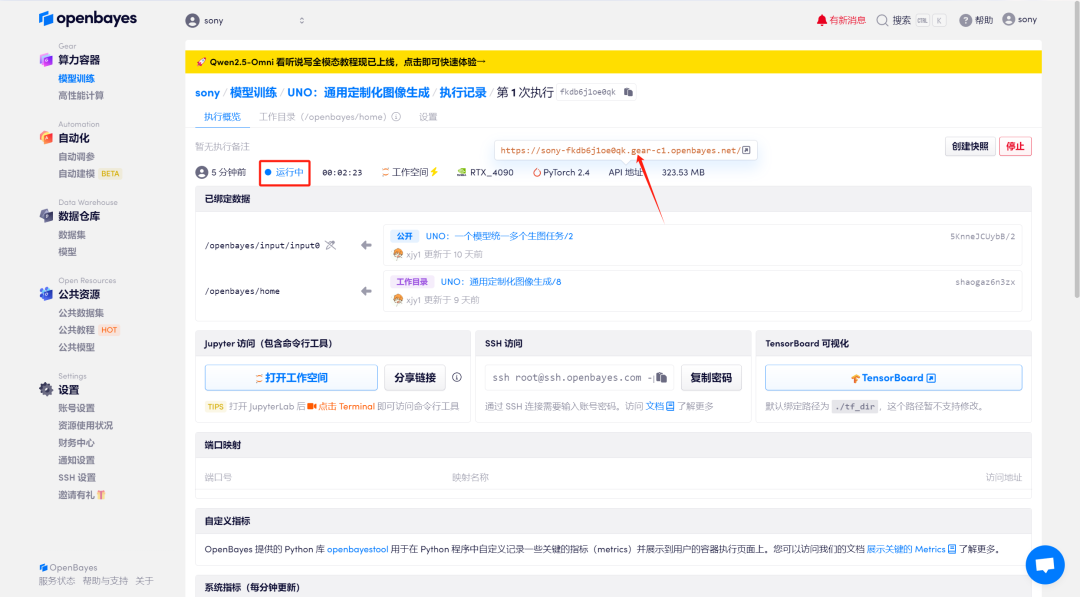Switch to the 工作目录 tab
The height and width of the screenshot is (597, 1080).
coord(322,117)
